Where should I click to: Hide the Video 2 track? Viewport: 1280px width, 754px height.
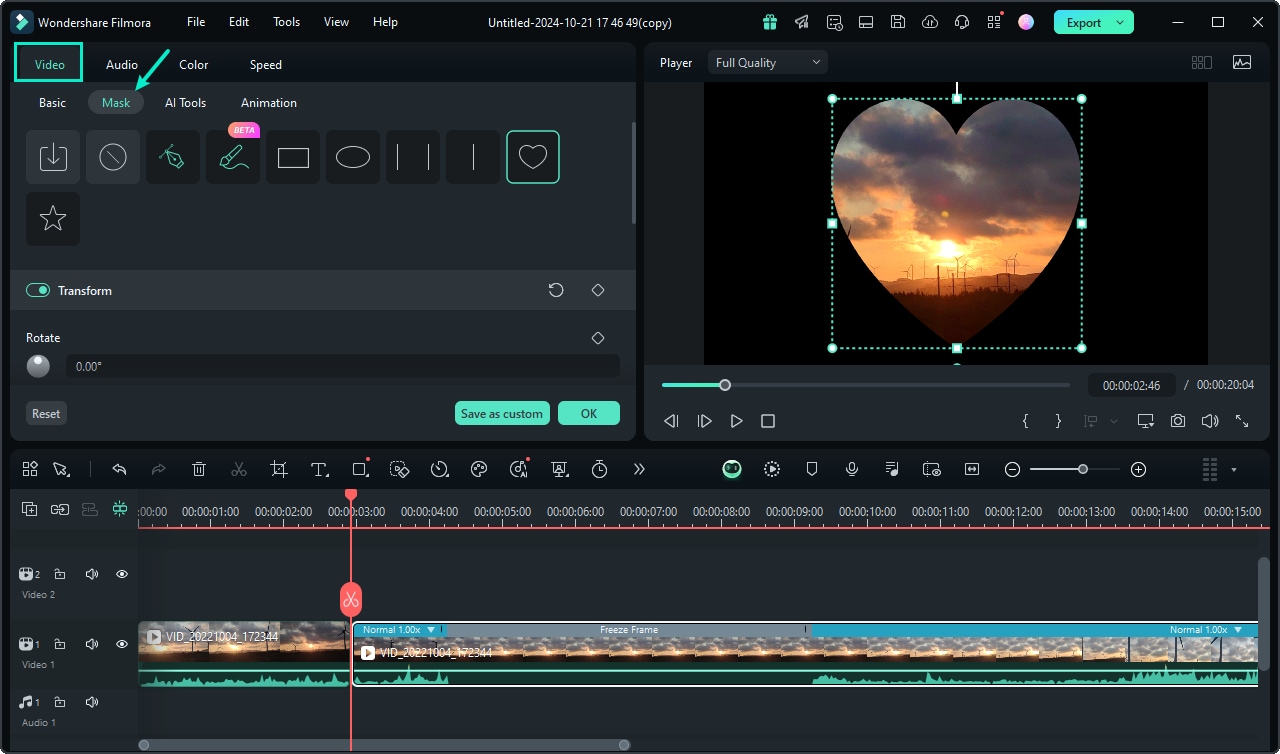(122, 574)
